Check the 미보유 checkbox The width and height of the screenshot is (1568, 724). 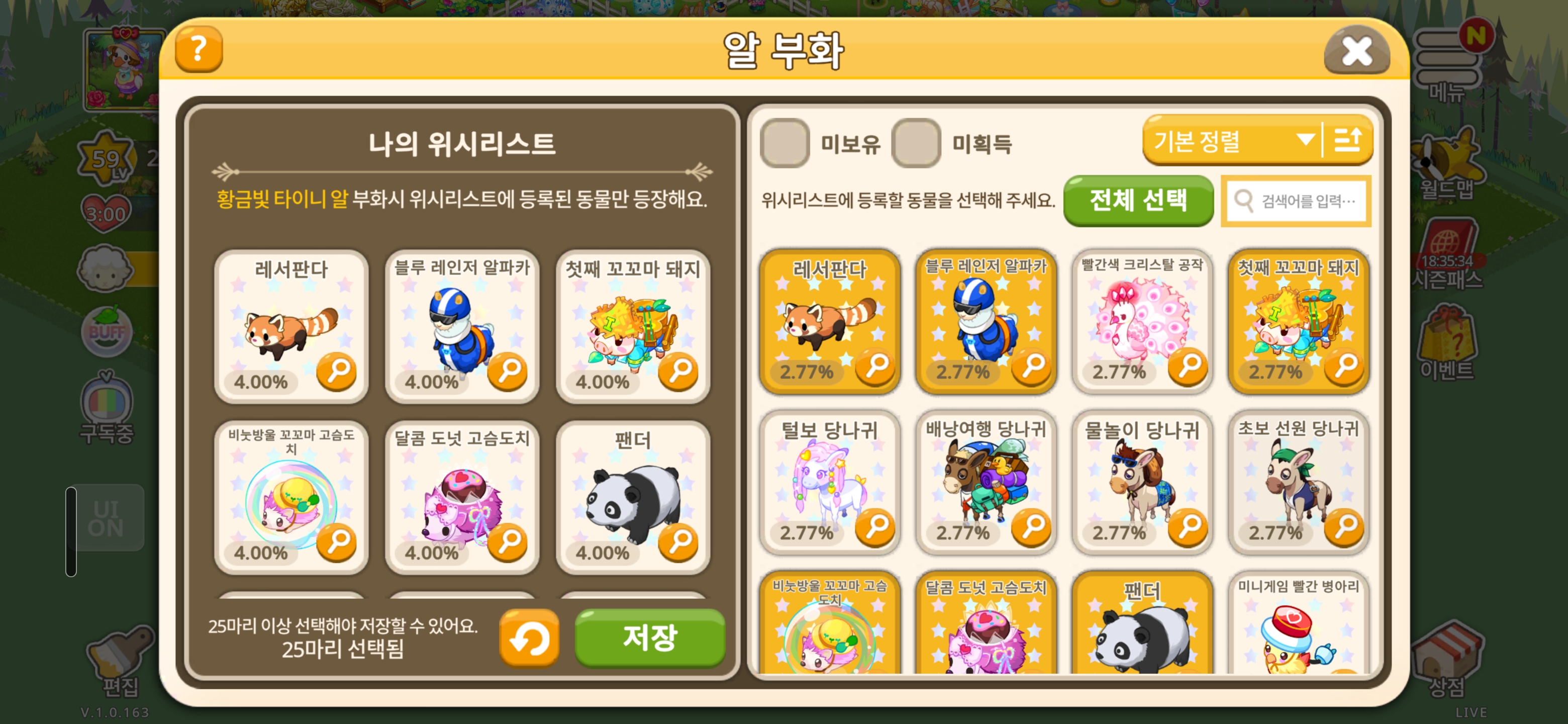pyautogui.click(x=785, y=144)
